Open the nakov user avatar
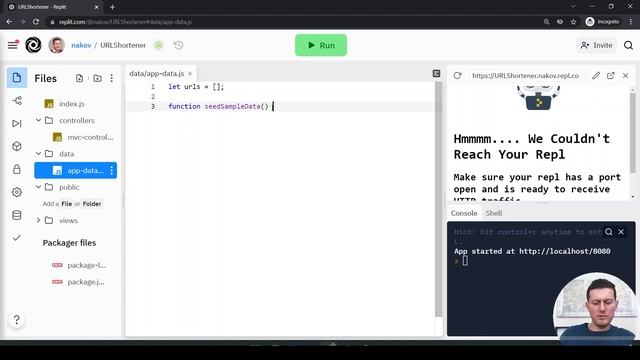640x360 pixels. point(56,45)
